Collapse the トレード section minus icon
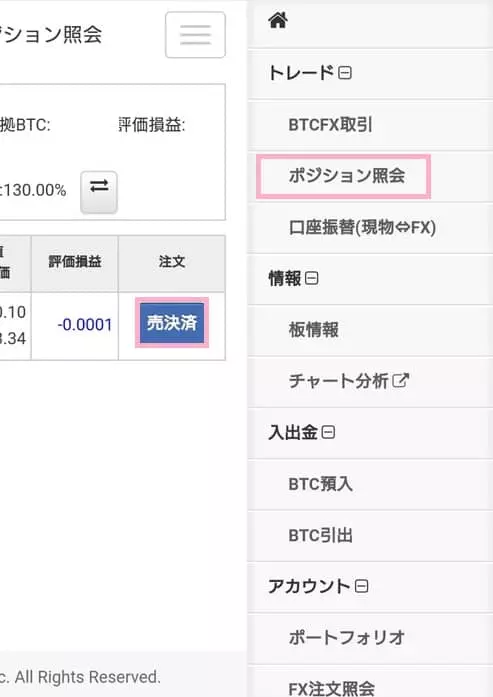The image size is (493, 697). [345, 73]
